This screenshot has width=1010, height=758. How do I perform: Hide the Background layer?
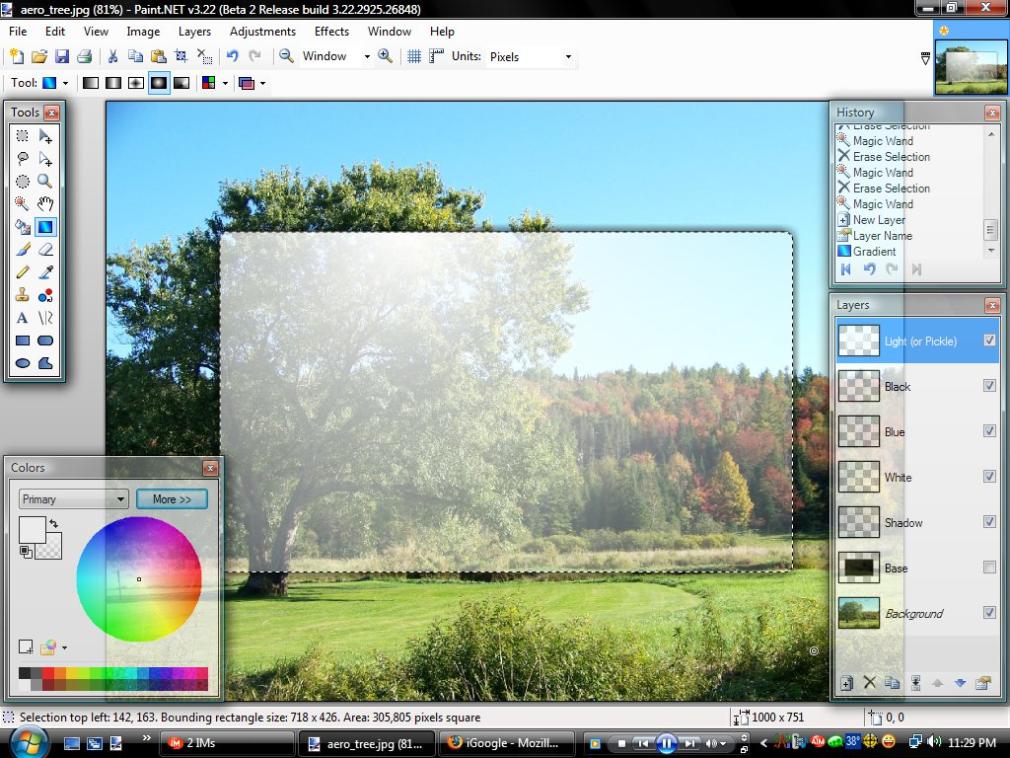[989, 613]
